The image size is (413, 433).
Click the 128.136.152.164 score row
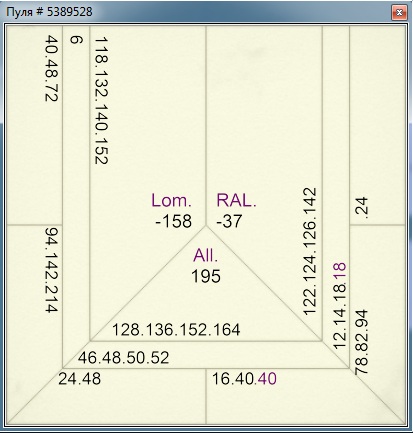point(176,330)
